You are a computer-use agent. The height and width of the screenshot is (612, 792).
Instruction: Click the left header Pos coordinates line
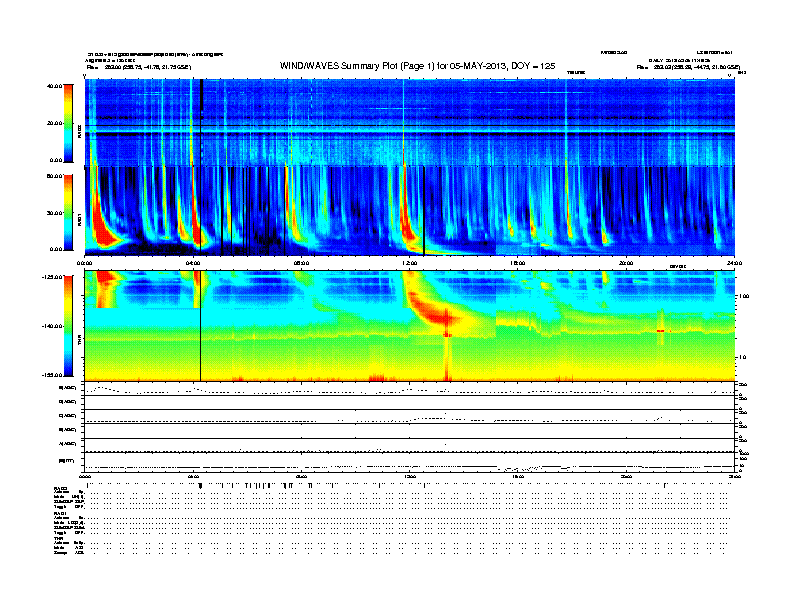coord(139,67)
